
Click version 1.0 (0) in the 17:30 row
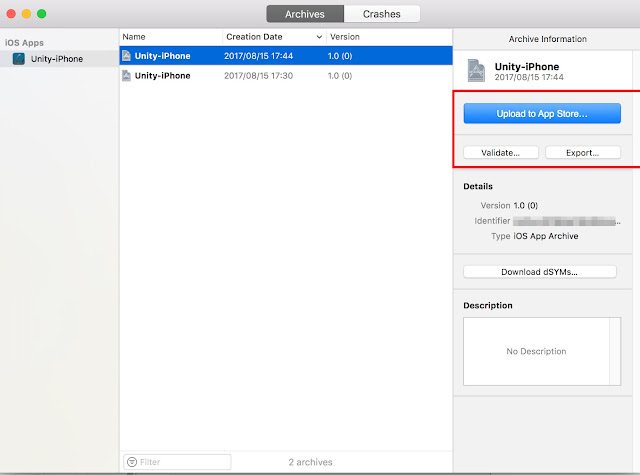point(340,75)
